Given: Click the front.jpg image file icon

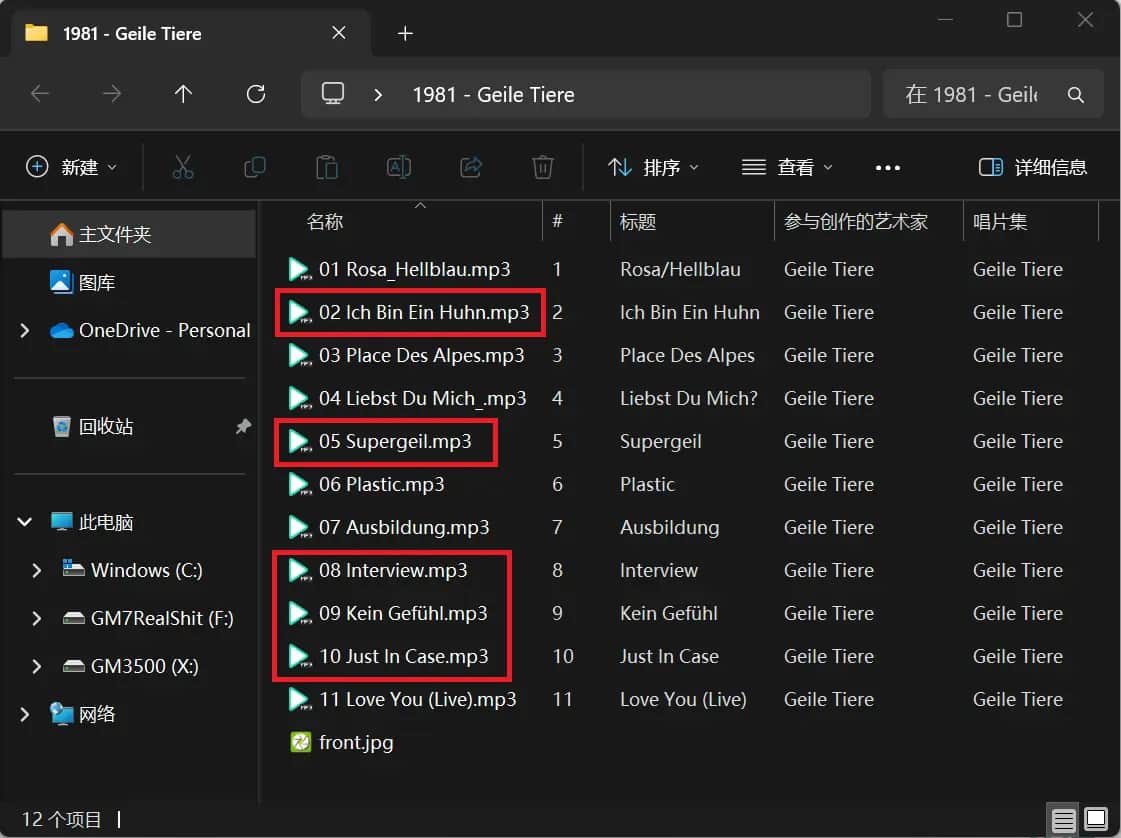Looking at the screenshot, I should point(300,742).
